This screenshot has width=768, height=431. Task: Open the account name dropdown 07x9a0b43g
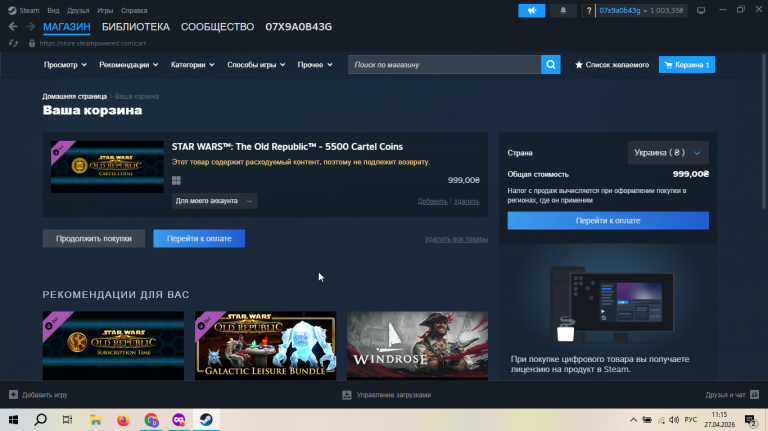pyautogui.click(x=623, y=10)
